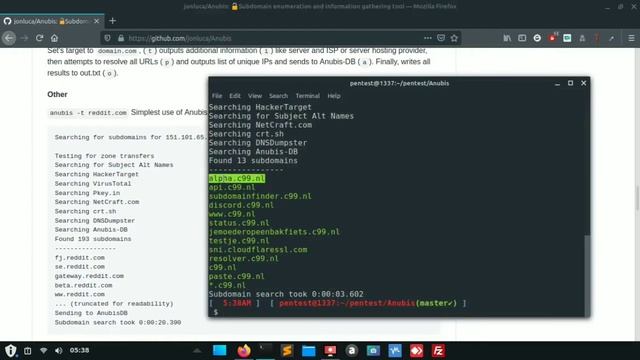Screen dimensions: 640x360
Task: Click resolver.c99.nl terminal line
Action: click(x=244, y=259)
